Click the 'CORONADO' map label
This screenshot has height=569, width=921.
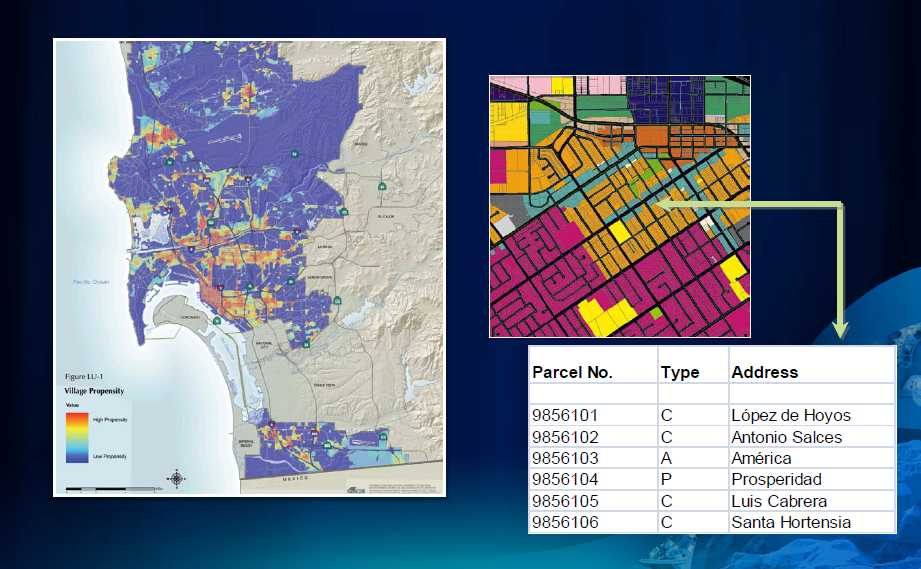tap(190, 317)
